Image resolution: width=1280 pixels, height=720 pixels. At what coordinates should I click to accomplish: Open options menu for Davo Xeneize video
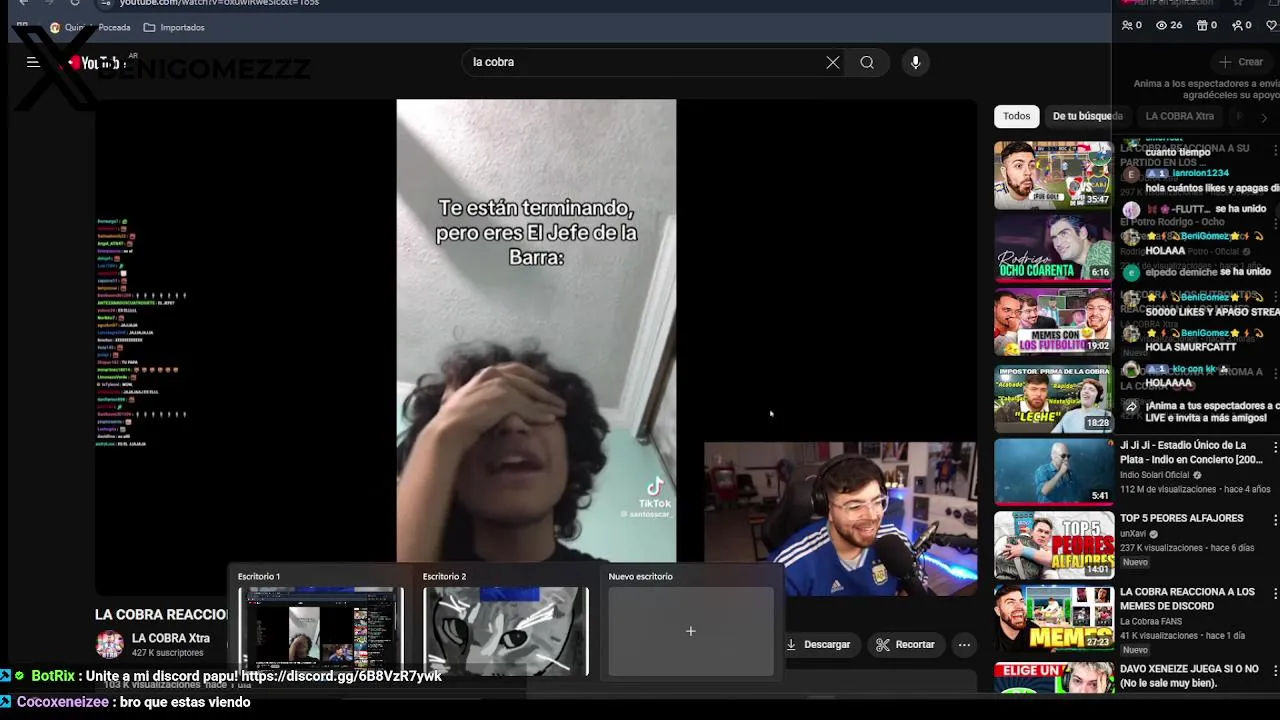pos(1275,669)
